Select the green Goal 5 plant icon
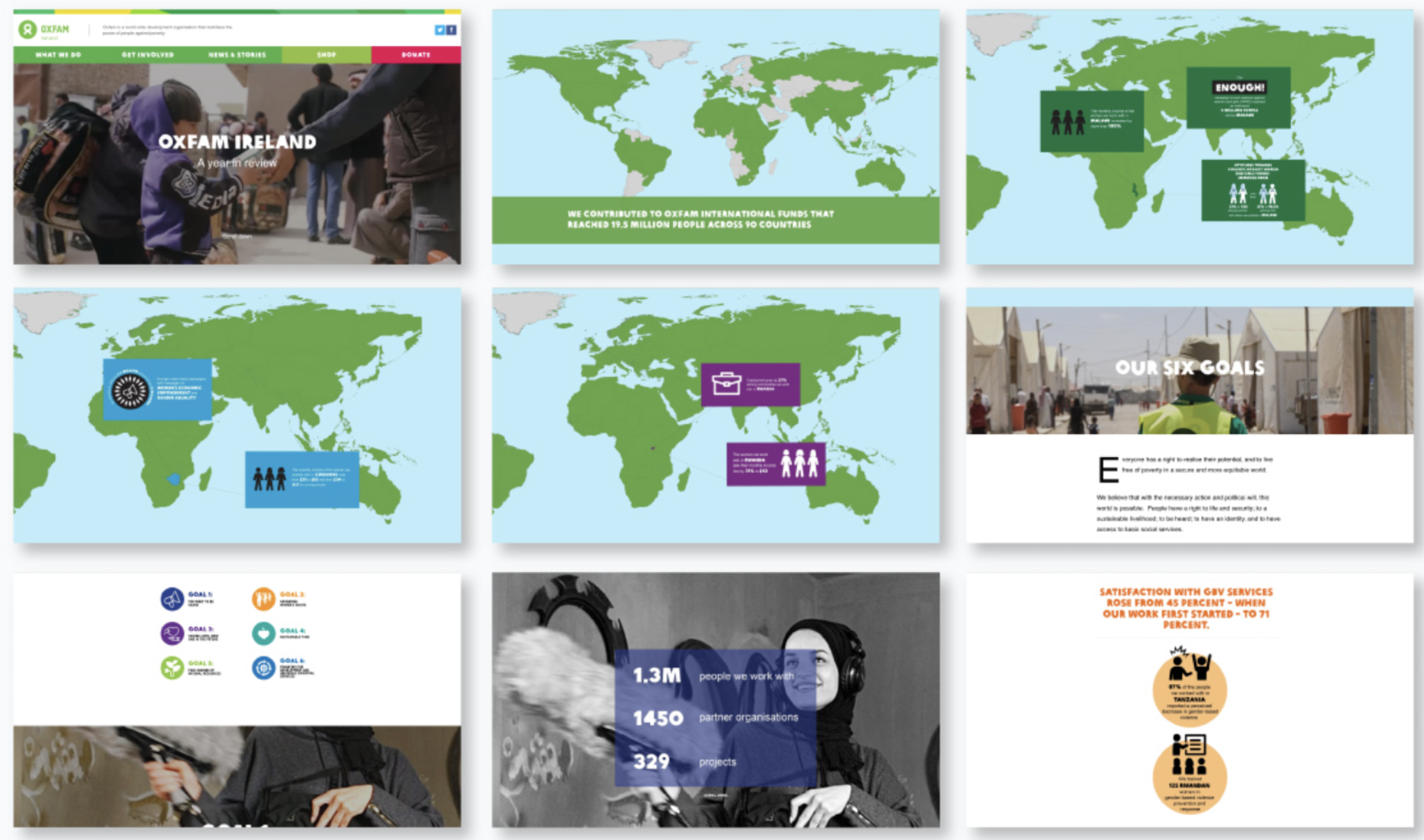Screen dimensions: 1424x840 click(x=172, y=667)
